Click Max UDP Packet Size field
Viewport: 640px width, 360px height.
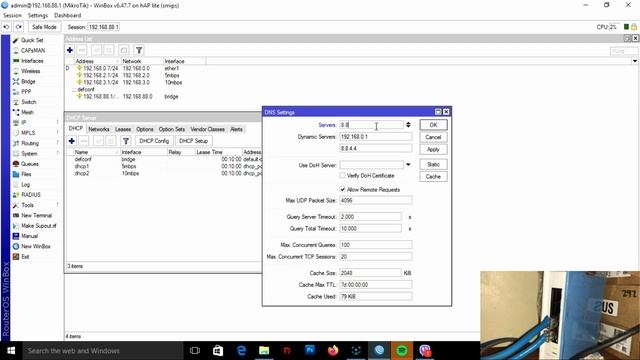pyautogui.click(x=376, y=200)
